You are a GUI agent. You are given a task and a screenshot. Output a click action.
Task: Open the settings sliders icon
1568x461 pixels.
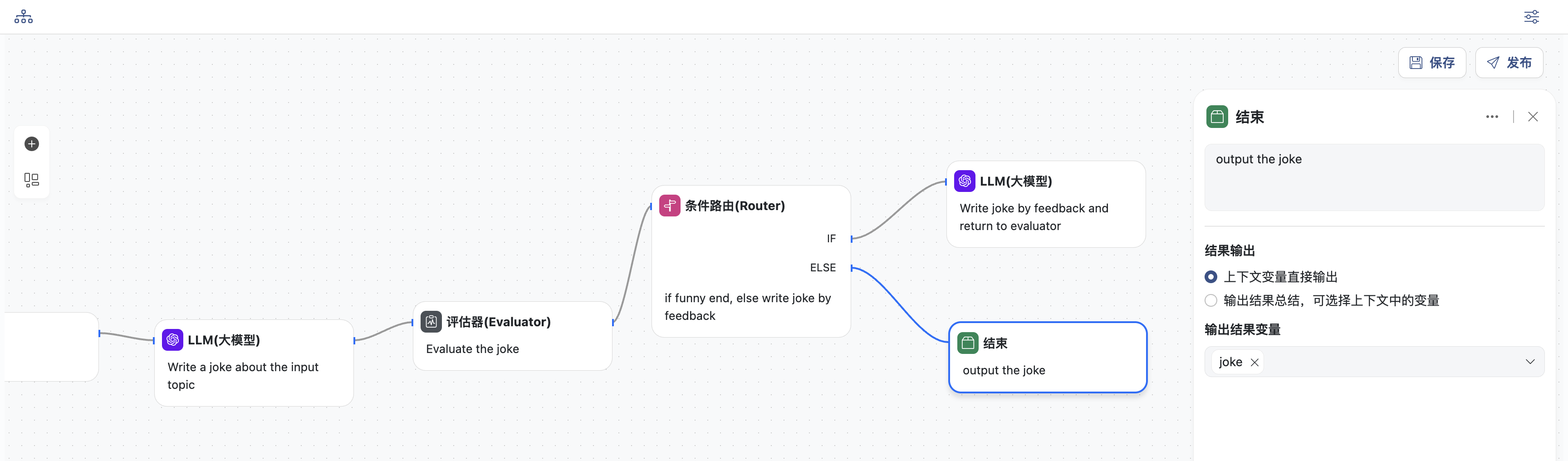(1532, 16)
